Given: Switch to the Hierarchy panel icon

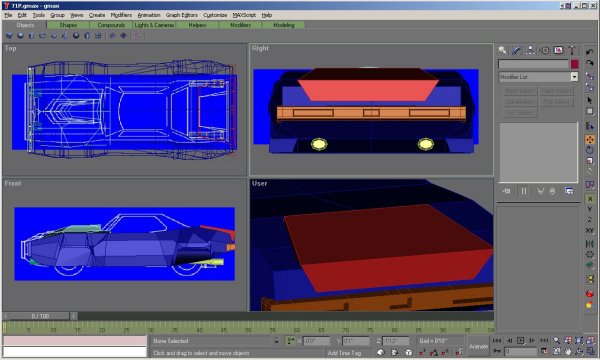Looking at the screenshot, I should 530,50.
